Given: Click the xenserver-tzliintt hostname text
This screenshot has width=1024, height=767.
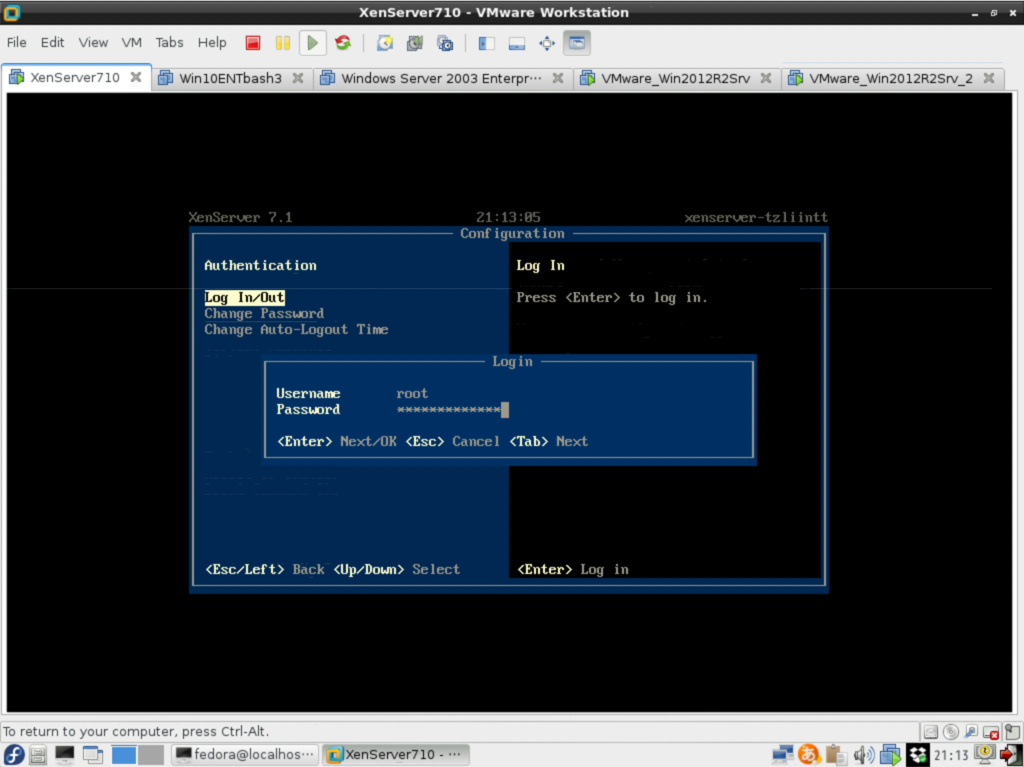Looking at the screenshot, I should 756,218.
